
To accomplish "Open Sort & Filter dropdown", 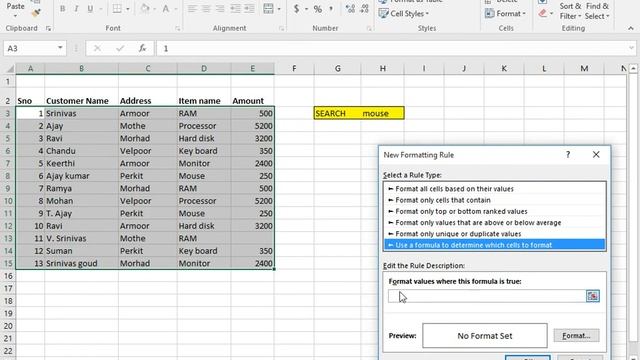I will click(x=570, y=11).
